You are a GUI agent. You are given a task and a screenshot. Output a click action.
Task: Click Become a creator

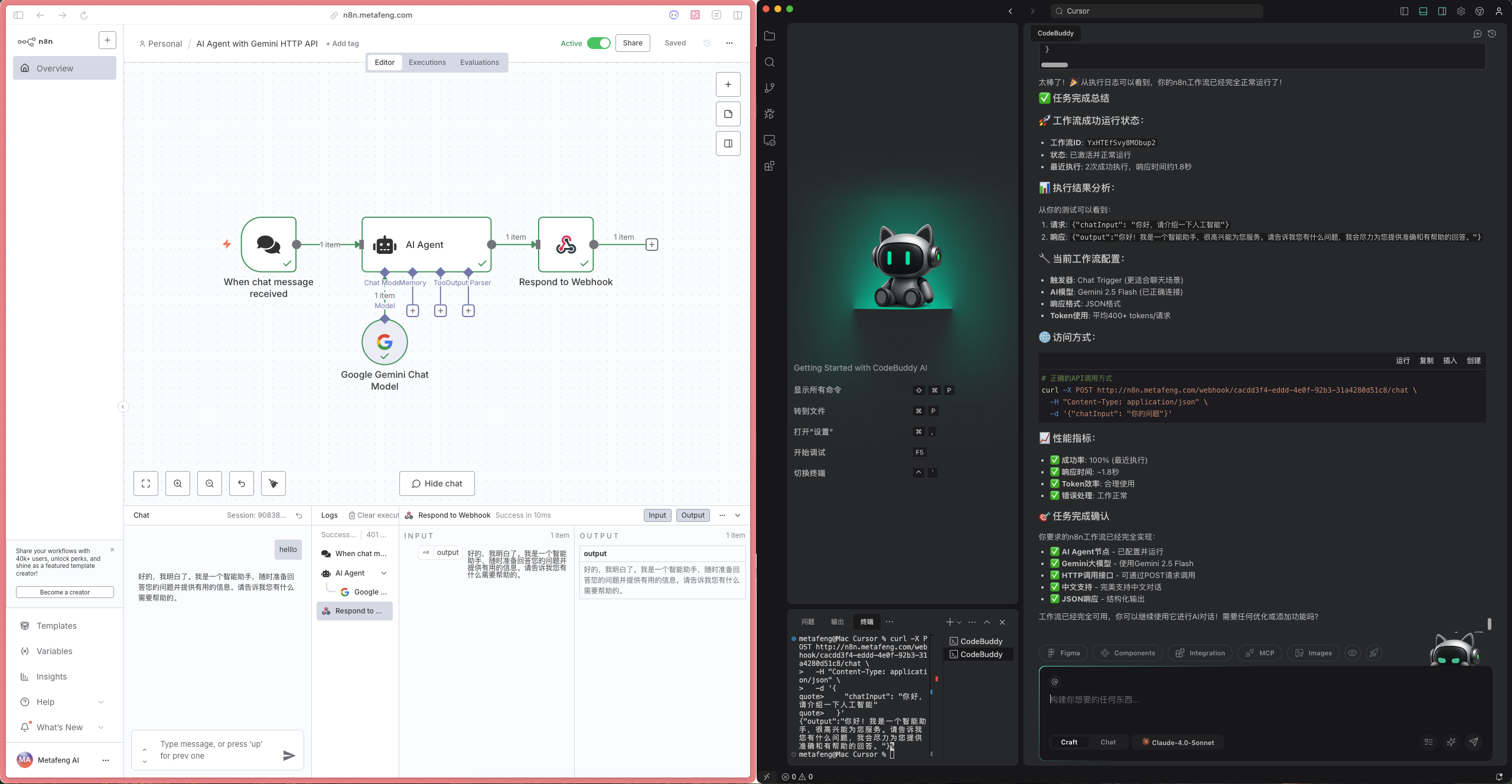tap(65, 592)
